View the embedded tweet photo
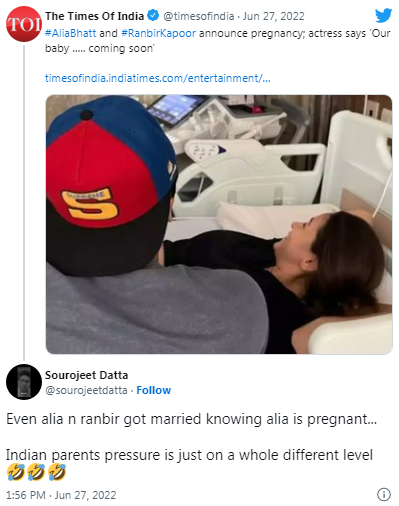399x506 pixels. tap(219, 224)
